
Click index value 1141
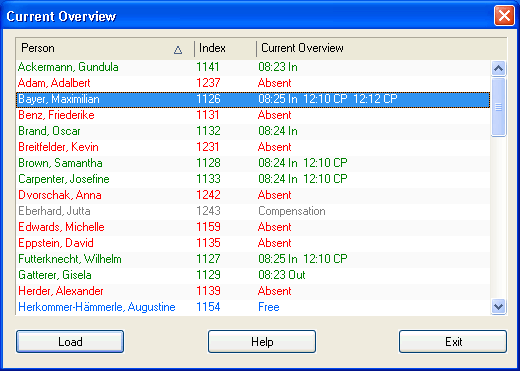click(208, 67)
